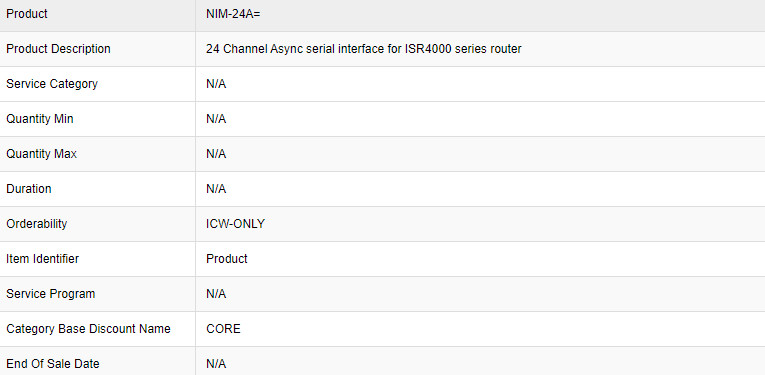Select the Orderability label
Image resolution: width=765 pixels, height=375 pixels.
pos(37,224)
